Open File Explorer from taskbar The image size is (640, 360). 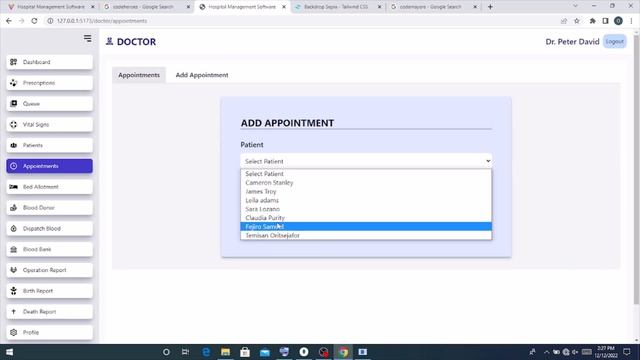225,352
